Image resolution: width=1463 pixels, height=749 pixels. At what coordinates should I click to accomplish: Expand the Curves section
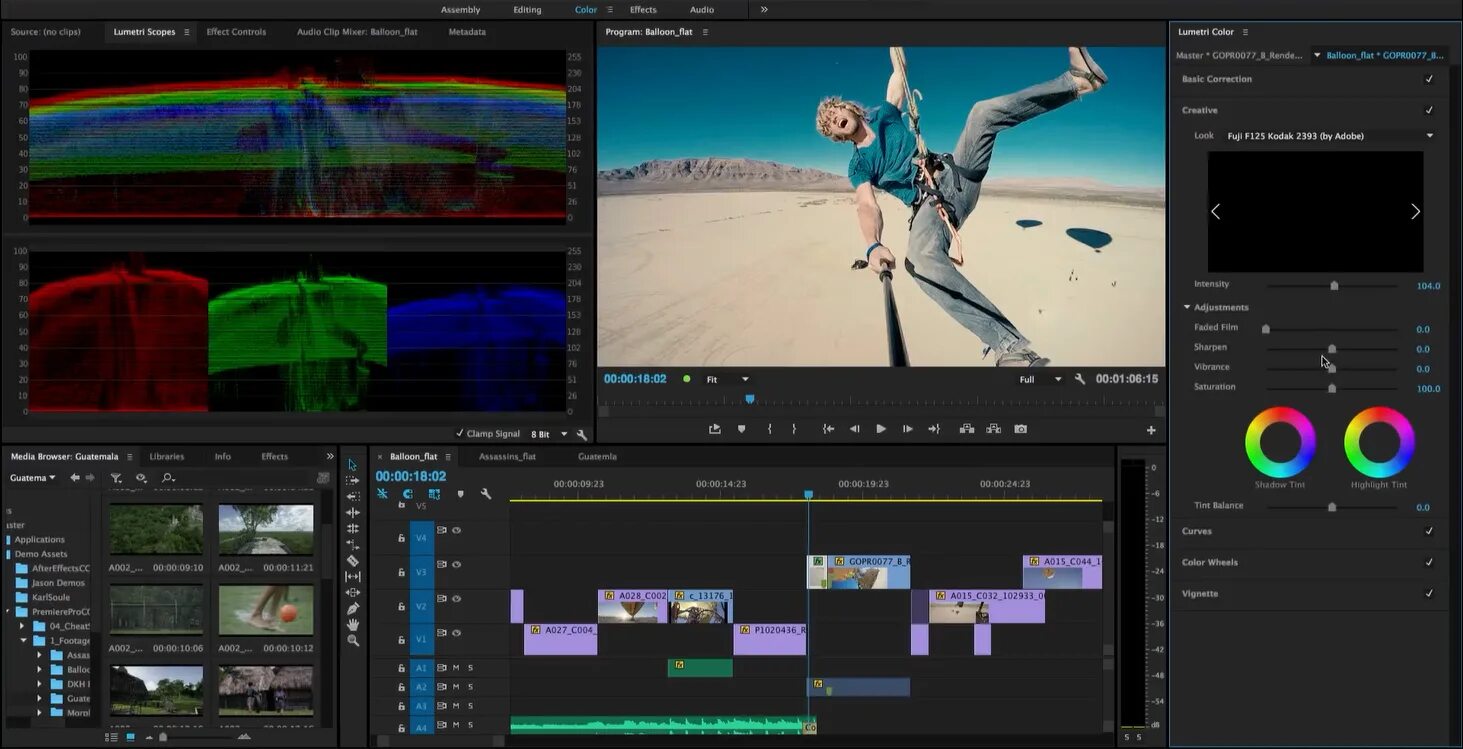coord(1197,531)
